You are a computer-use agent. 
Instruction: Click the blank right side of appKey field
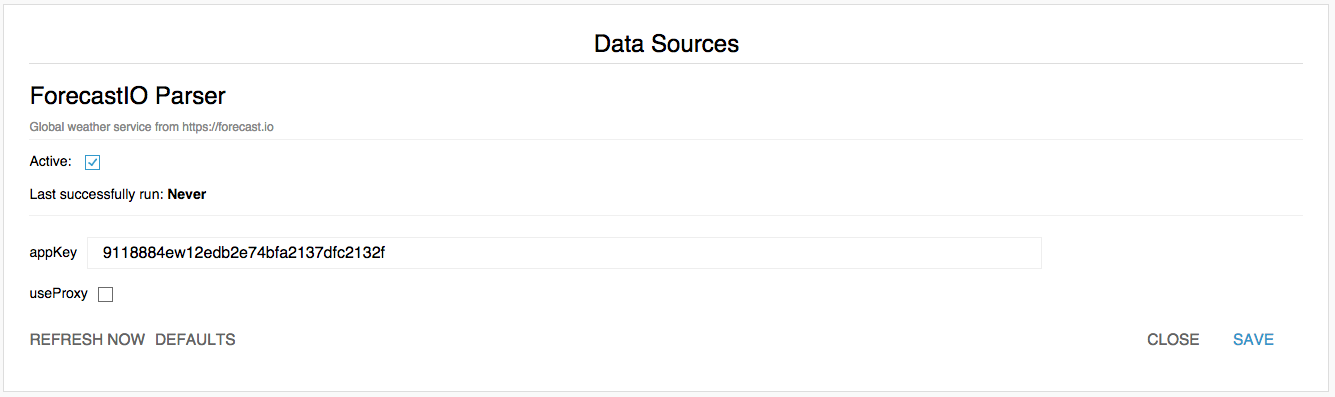714,253
